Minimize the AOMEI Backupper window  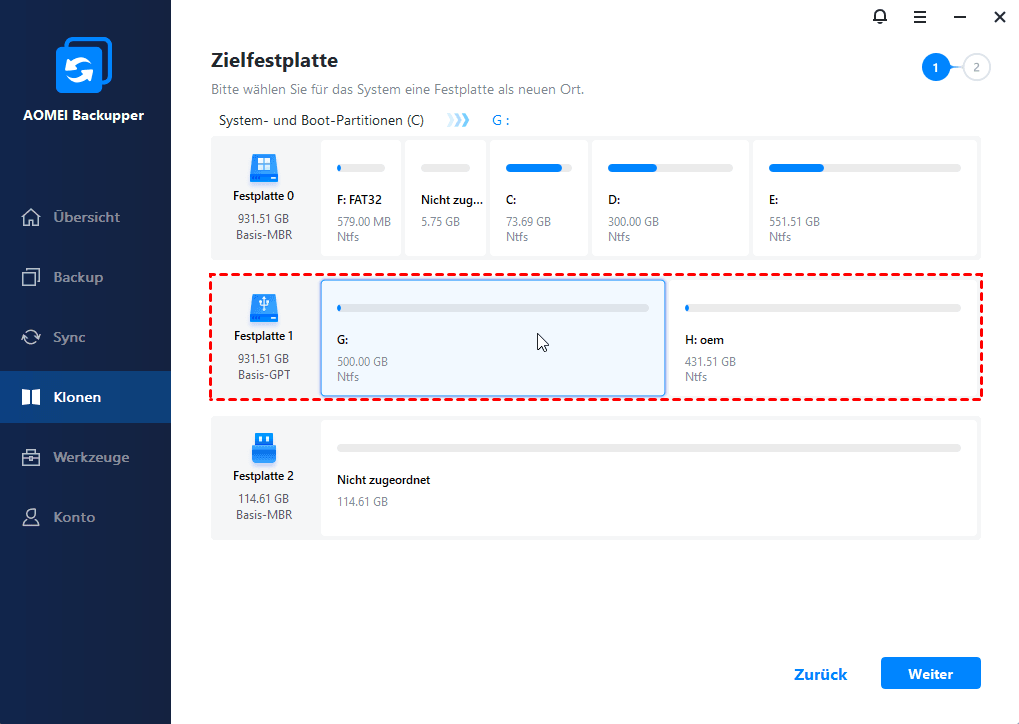(960, 17)
